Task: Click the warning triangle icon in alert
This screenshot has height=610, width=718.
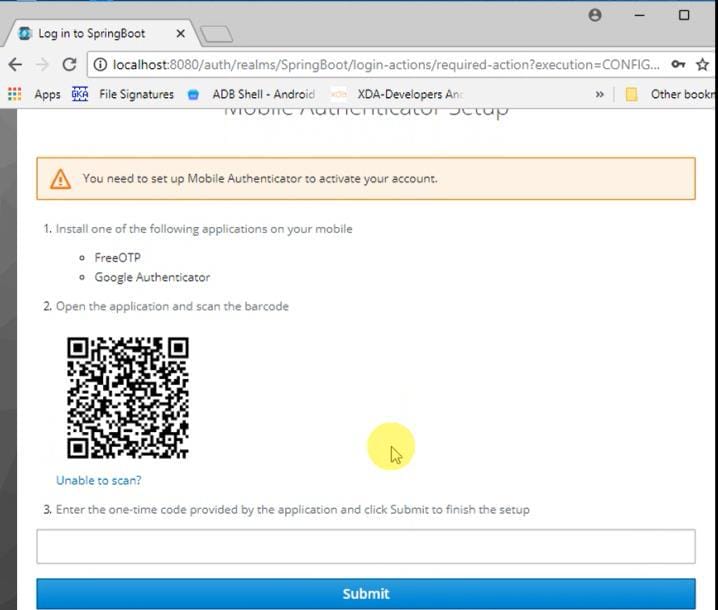Action: [x=60, y=179]
